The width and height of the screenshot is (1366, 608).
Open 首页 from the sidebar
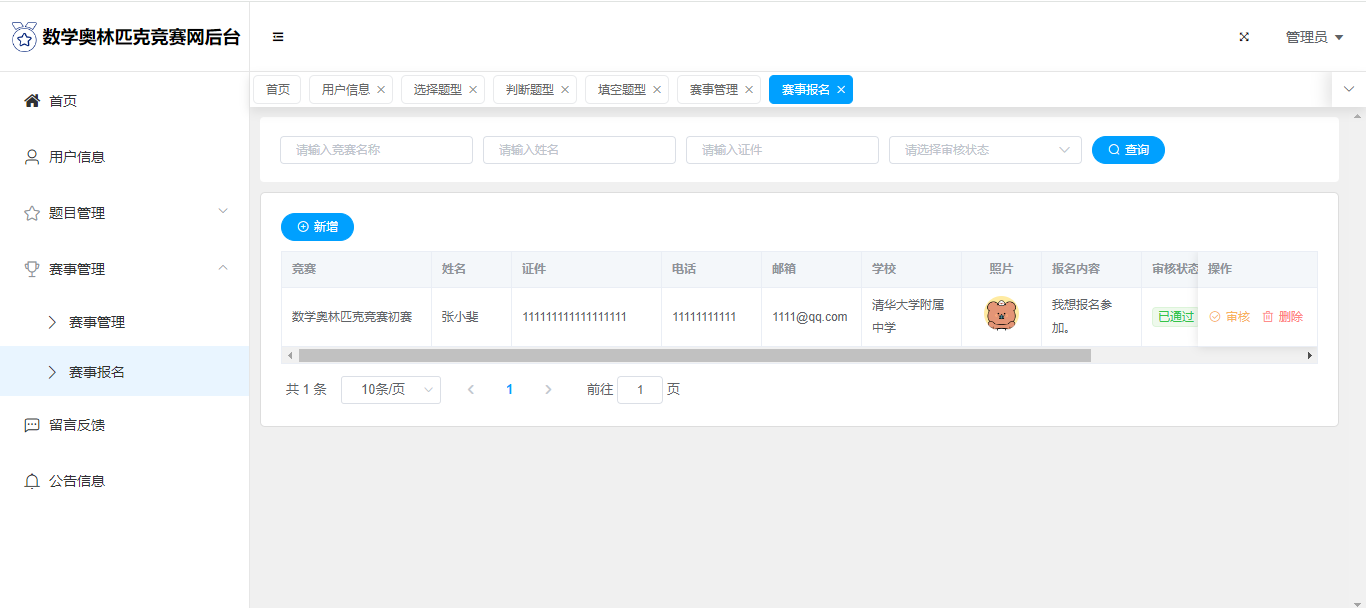click(63, 101)
